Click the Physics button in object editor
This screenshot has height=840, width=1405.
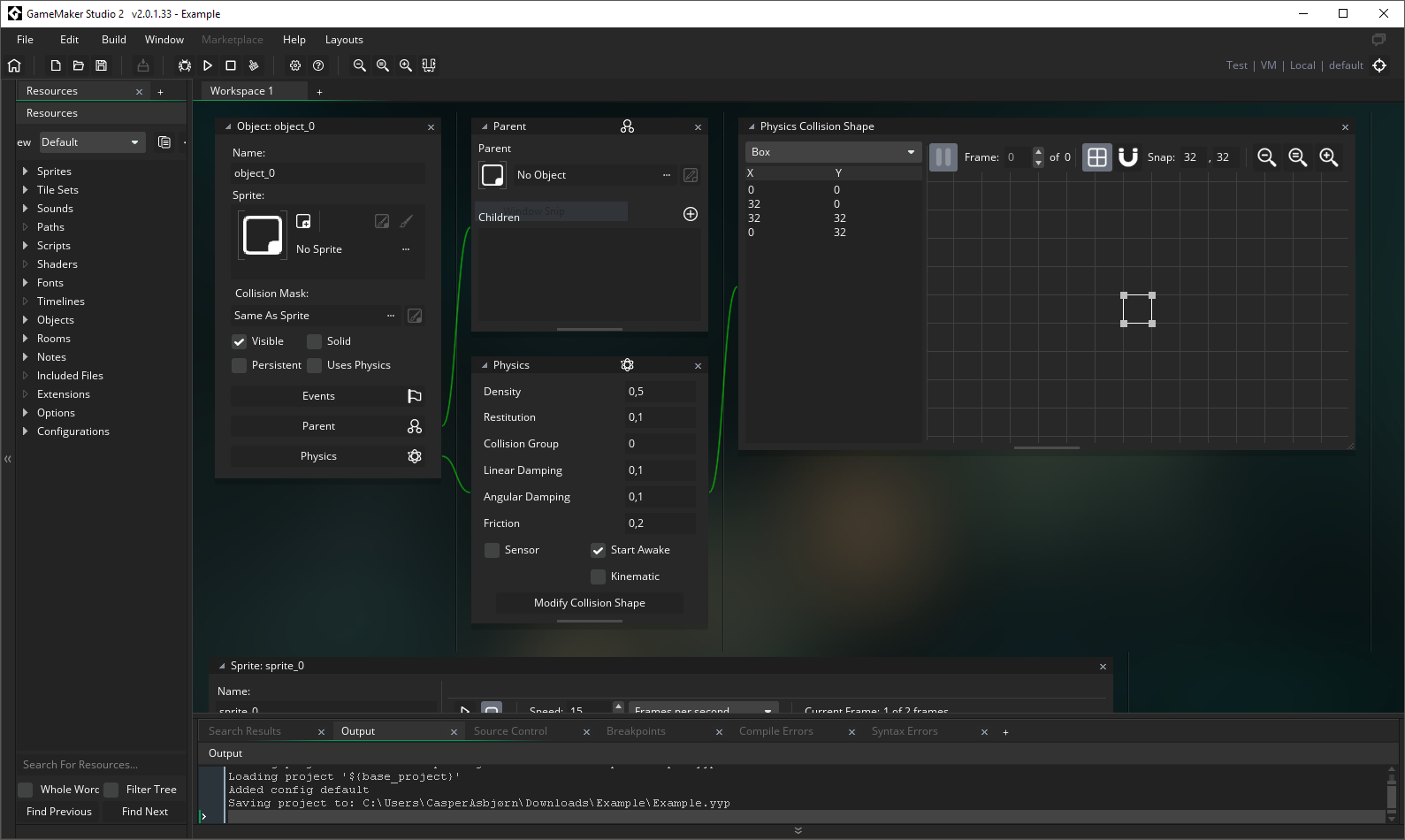[328, 456]
